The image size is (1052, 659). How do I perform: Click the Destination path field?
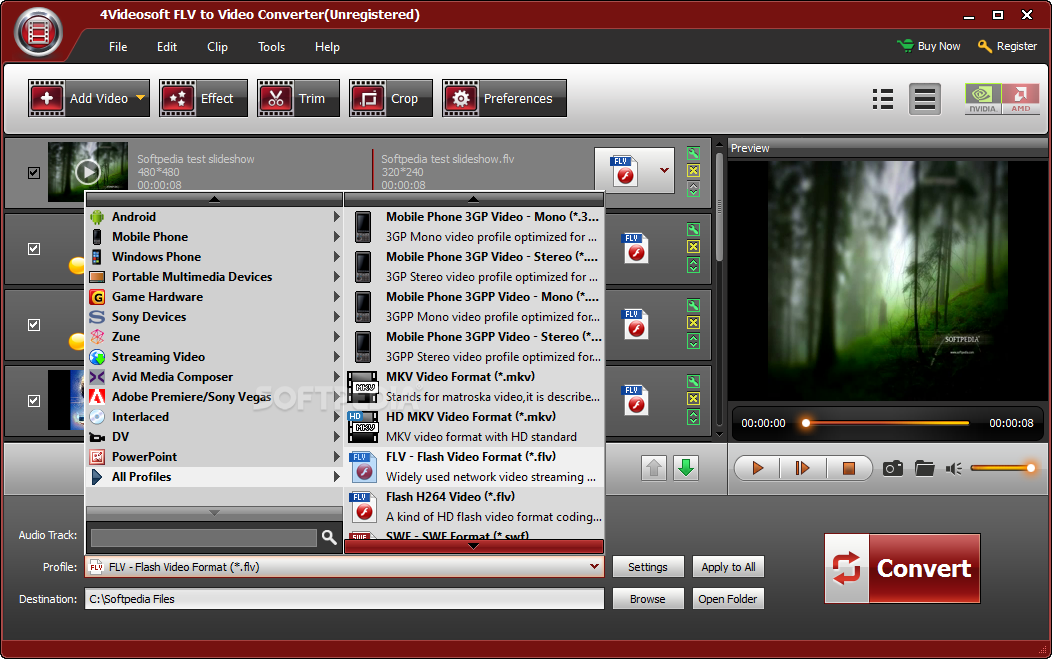(x=344, y=599)
